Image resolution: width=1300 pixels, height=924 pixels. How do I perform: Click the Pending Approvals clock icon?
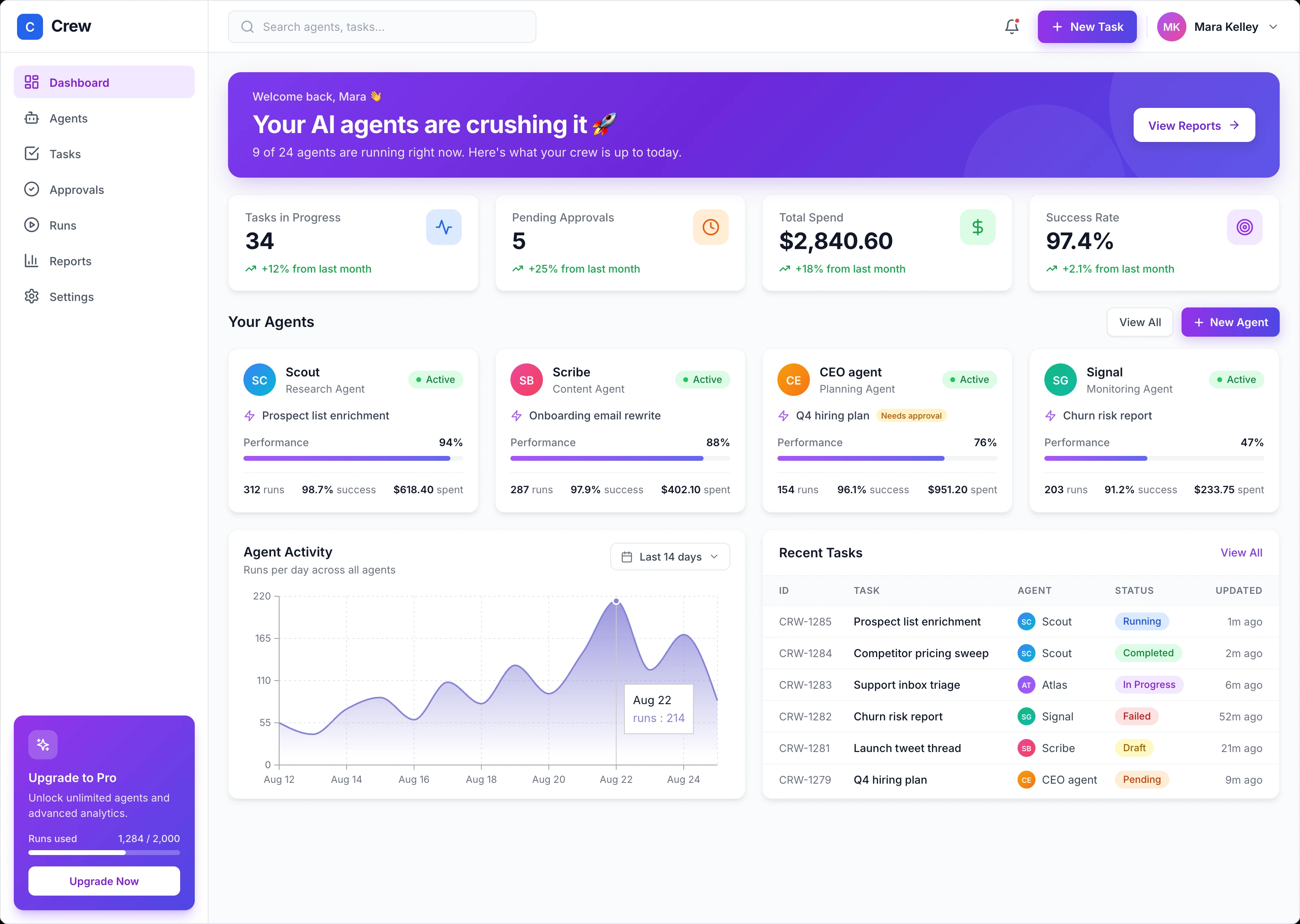[710, 227]
